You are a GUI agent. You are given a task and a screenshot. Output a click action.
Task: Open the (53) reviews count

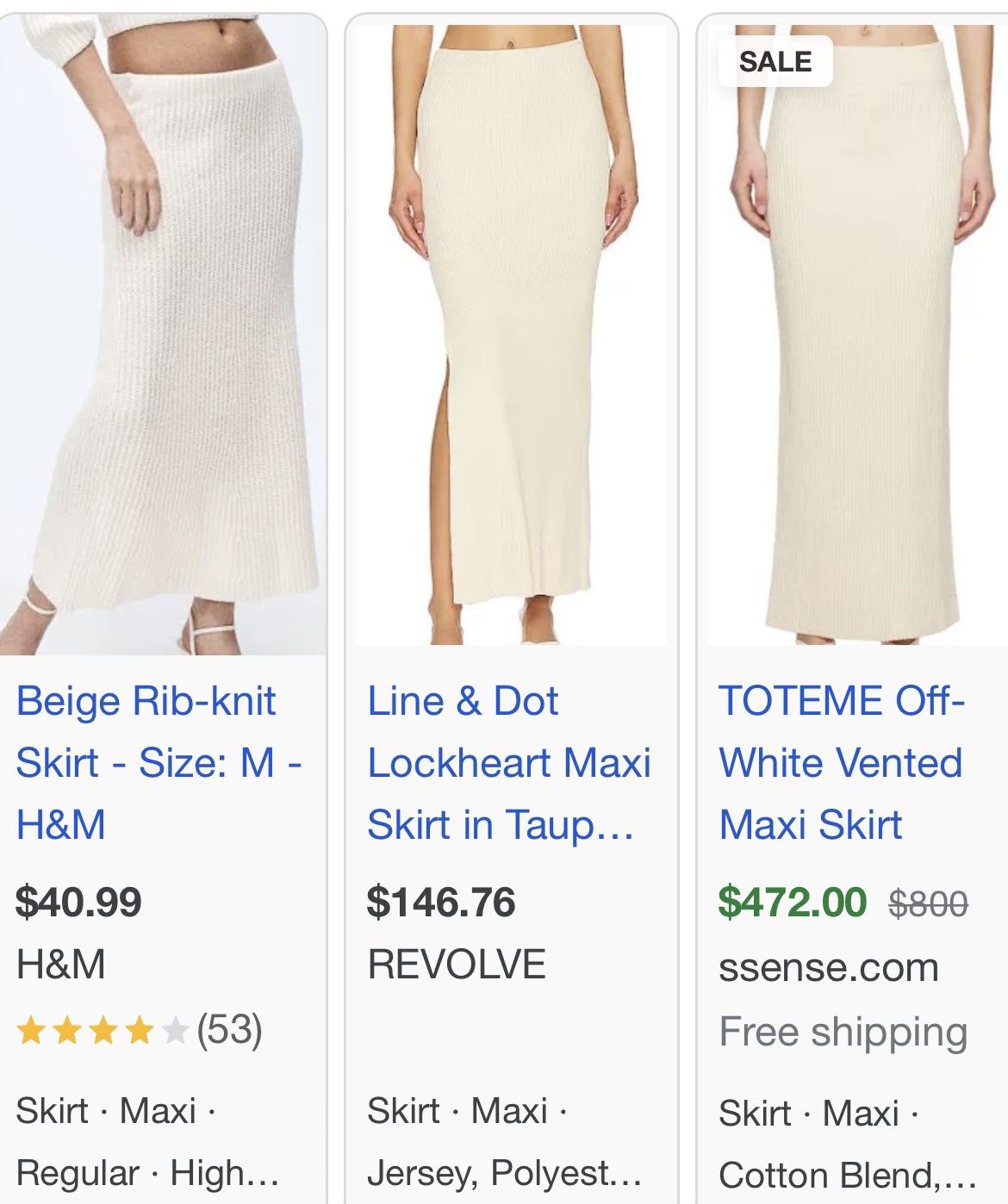pos(229,1030)
